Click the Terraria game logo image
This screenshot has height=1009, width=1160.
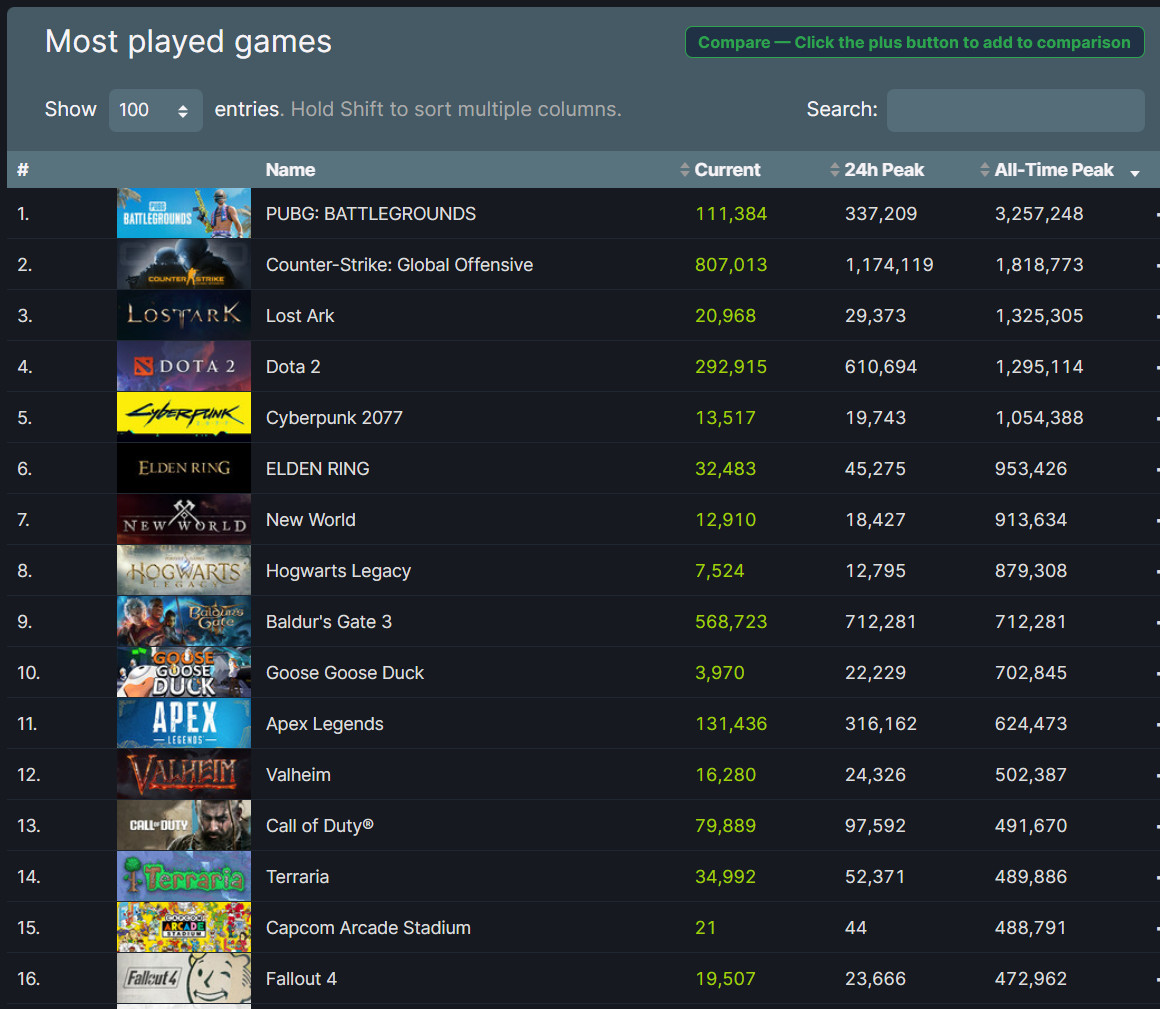click(183, 876)
